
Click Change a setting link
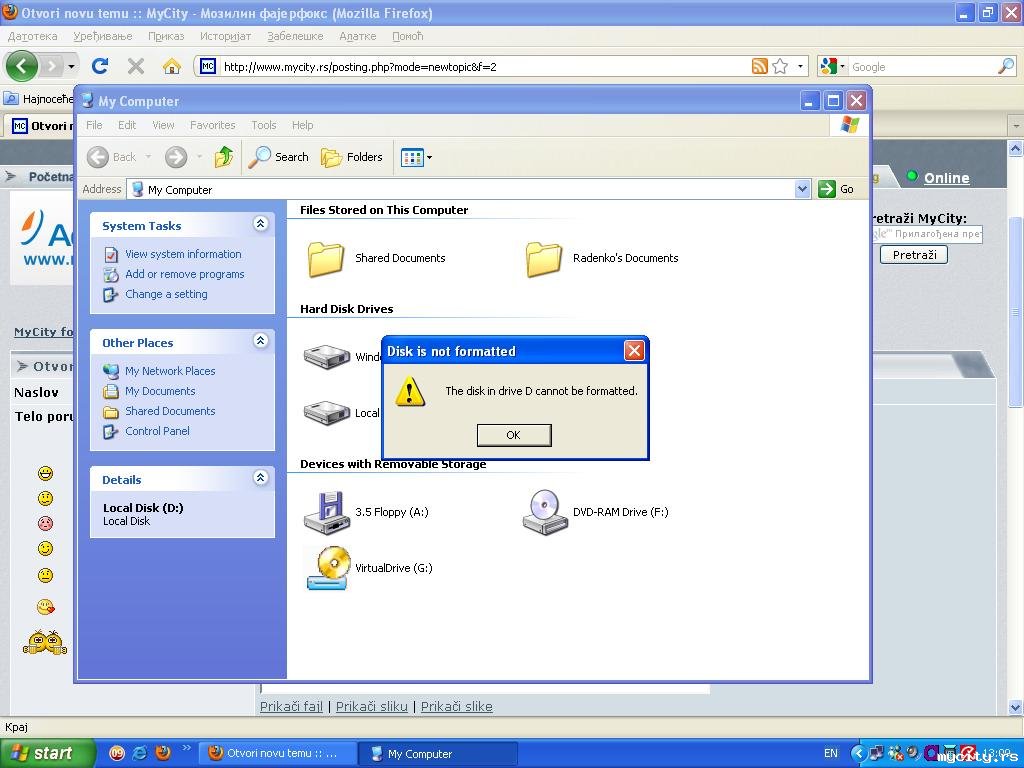click(x=167, y=295)
